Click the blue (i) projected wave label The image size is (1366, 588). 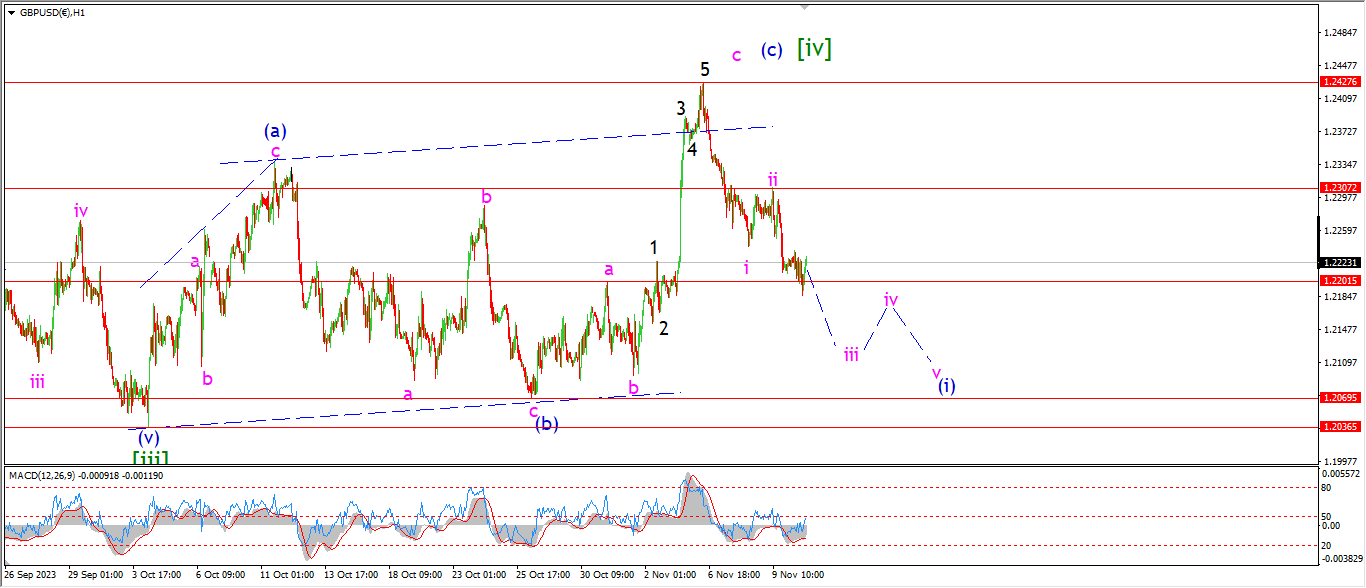point(946,386)
